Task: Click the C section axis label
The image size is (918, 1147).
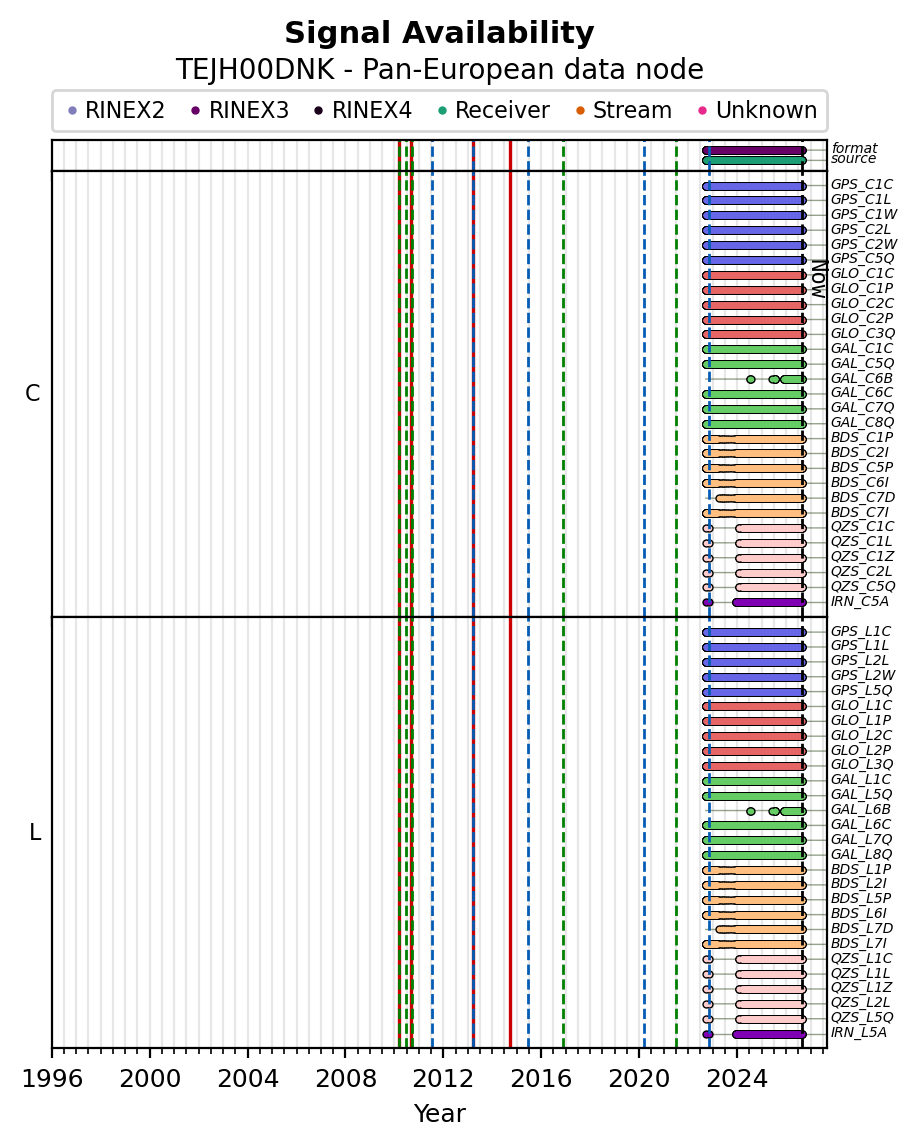Action: (32, 394)
